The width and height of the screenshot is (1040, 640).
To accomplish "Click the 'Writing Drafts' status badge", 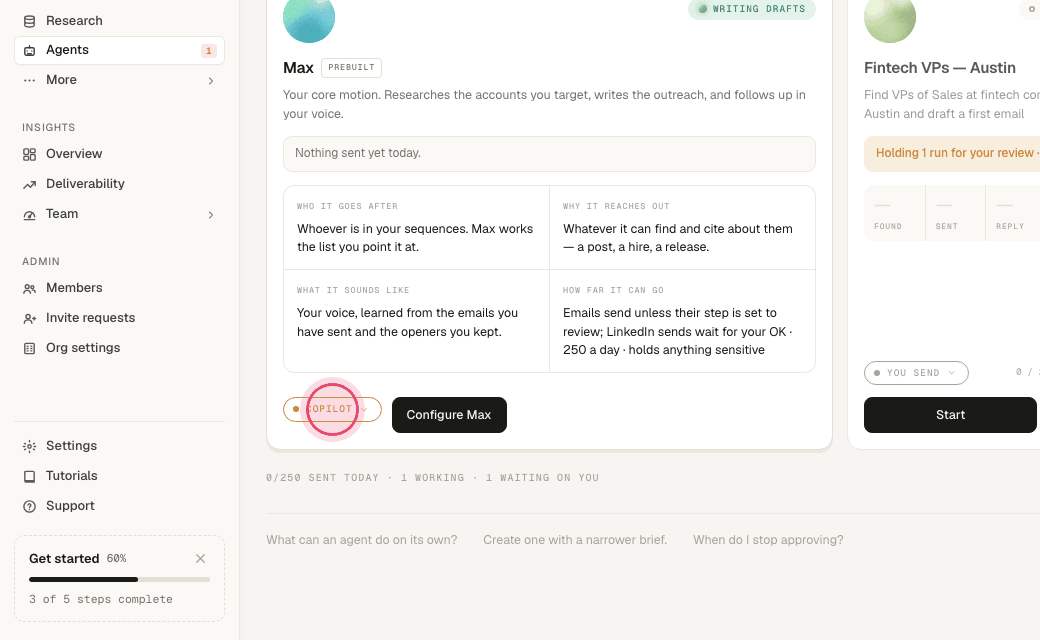I will [x=751, y=9].
